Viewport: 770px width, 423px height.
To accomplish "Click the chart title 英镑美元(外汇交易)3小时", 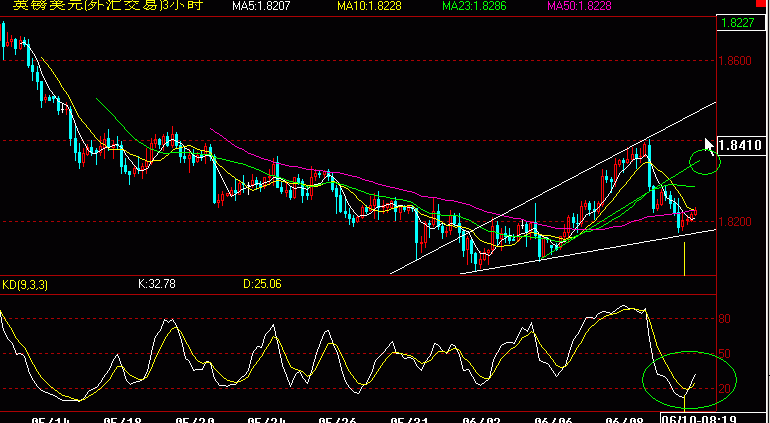I will 108,5.
